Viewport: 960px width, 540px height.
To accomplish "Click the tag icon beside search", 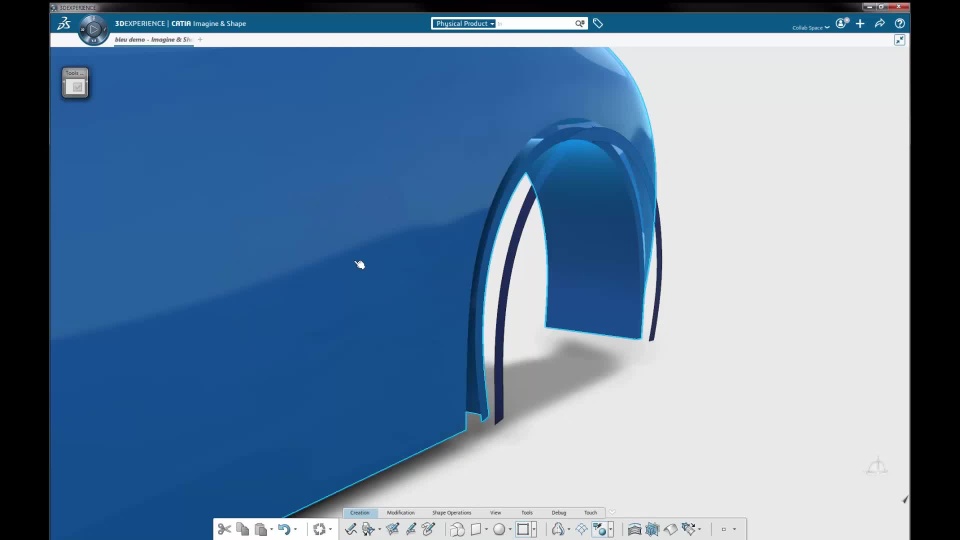I will point(598,23).
